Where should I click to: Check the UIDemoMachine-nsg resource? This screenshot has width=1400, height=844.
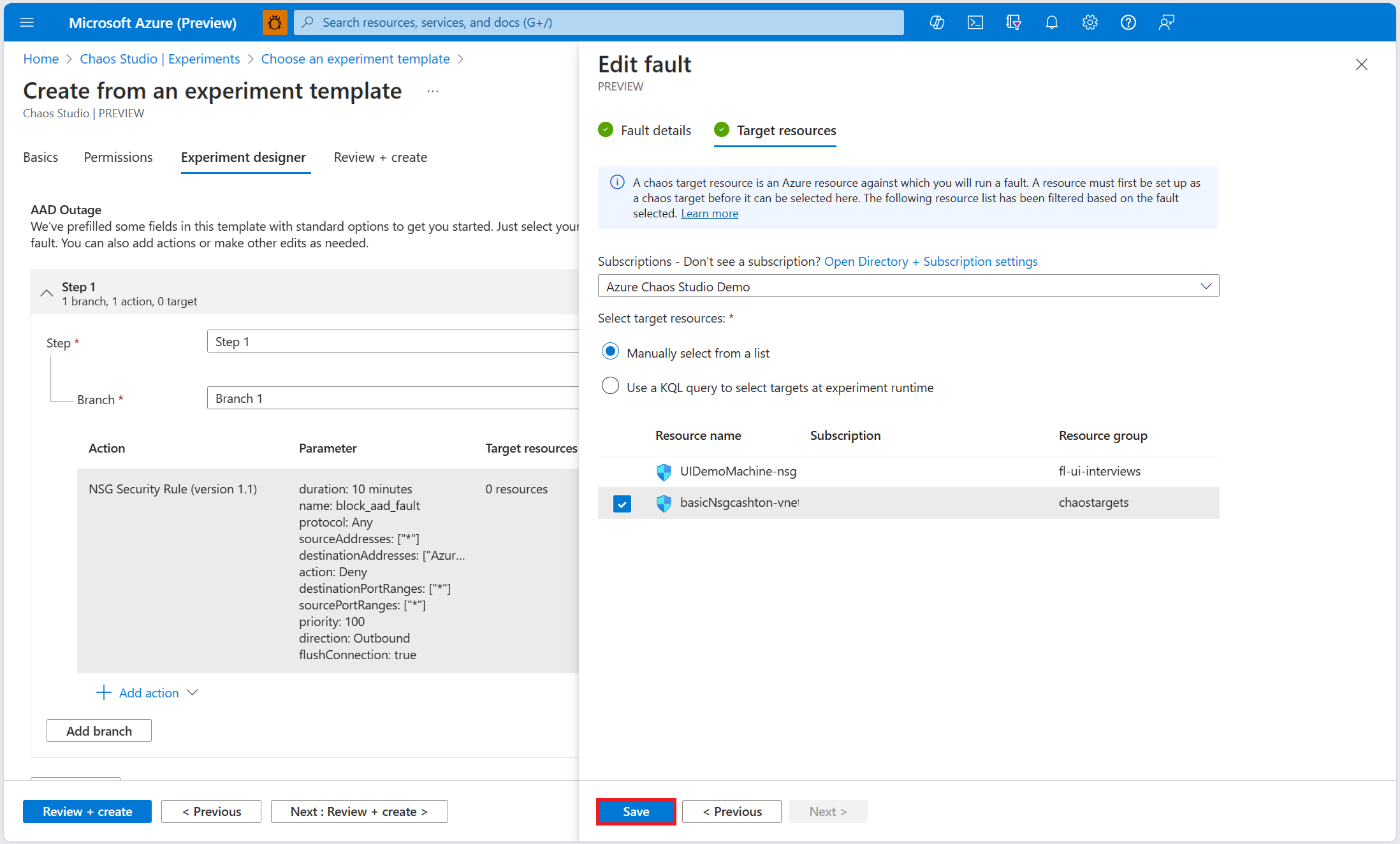622,472
